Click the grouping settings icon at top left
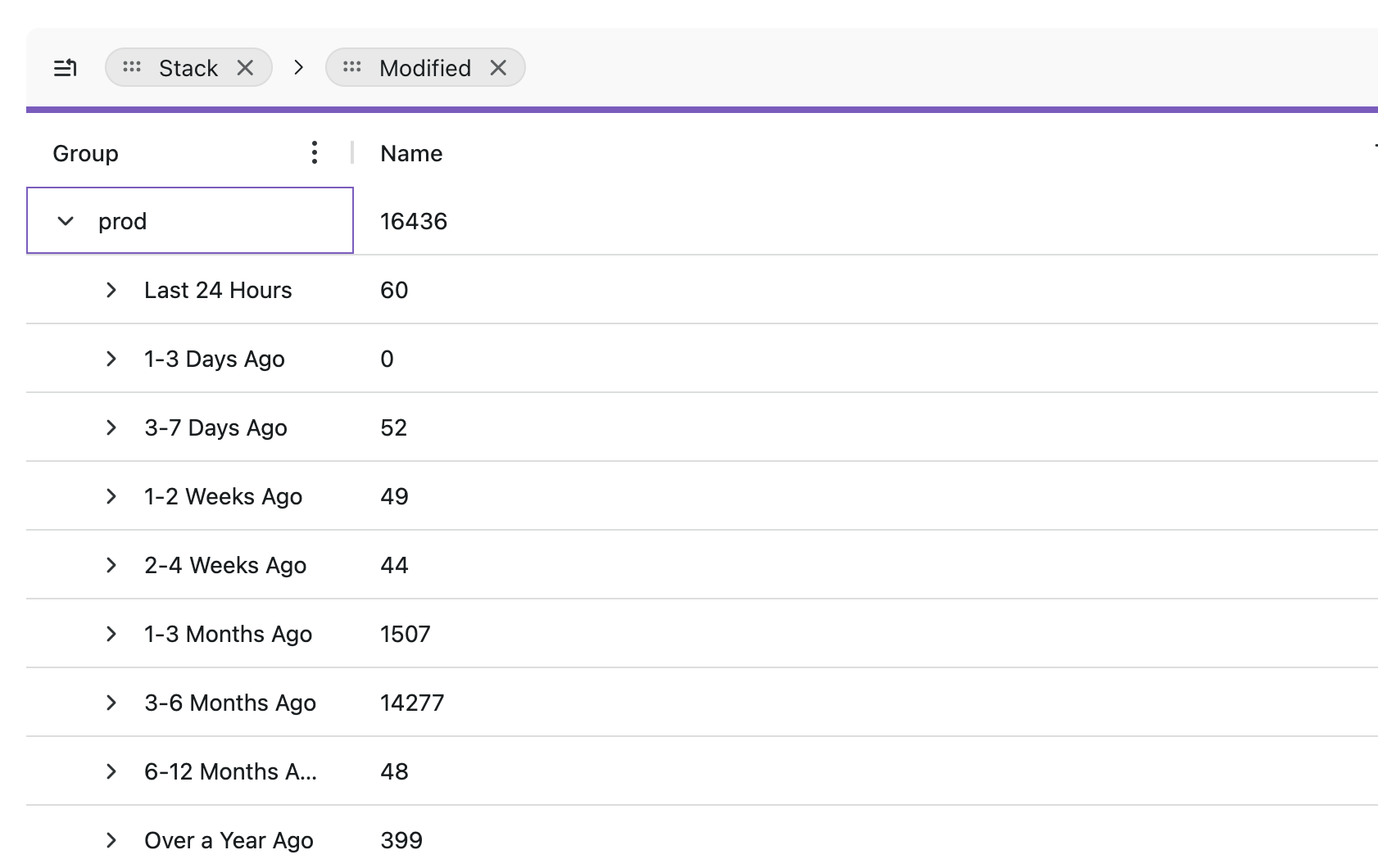 [66, 68]
